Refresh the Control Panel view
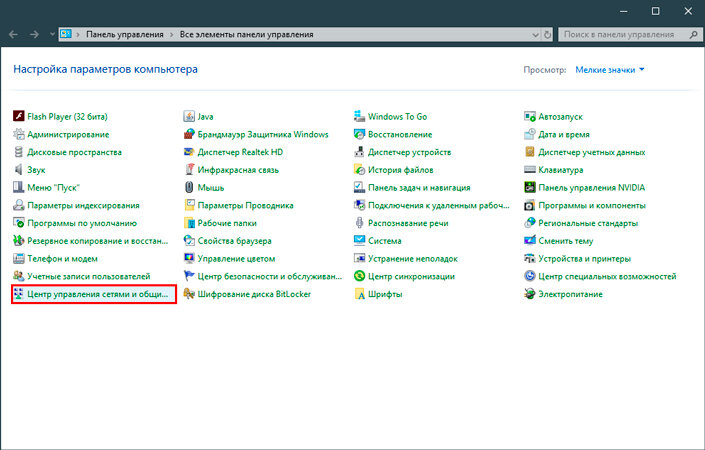 (x=547, y=35)
